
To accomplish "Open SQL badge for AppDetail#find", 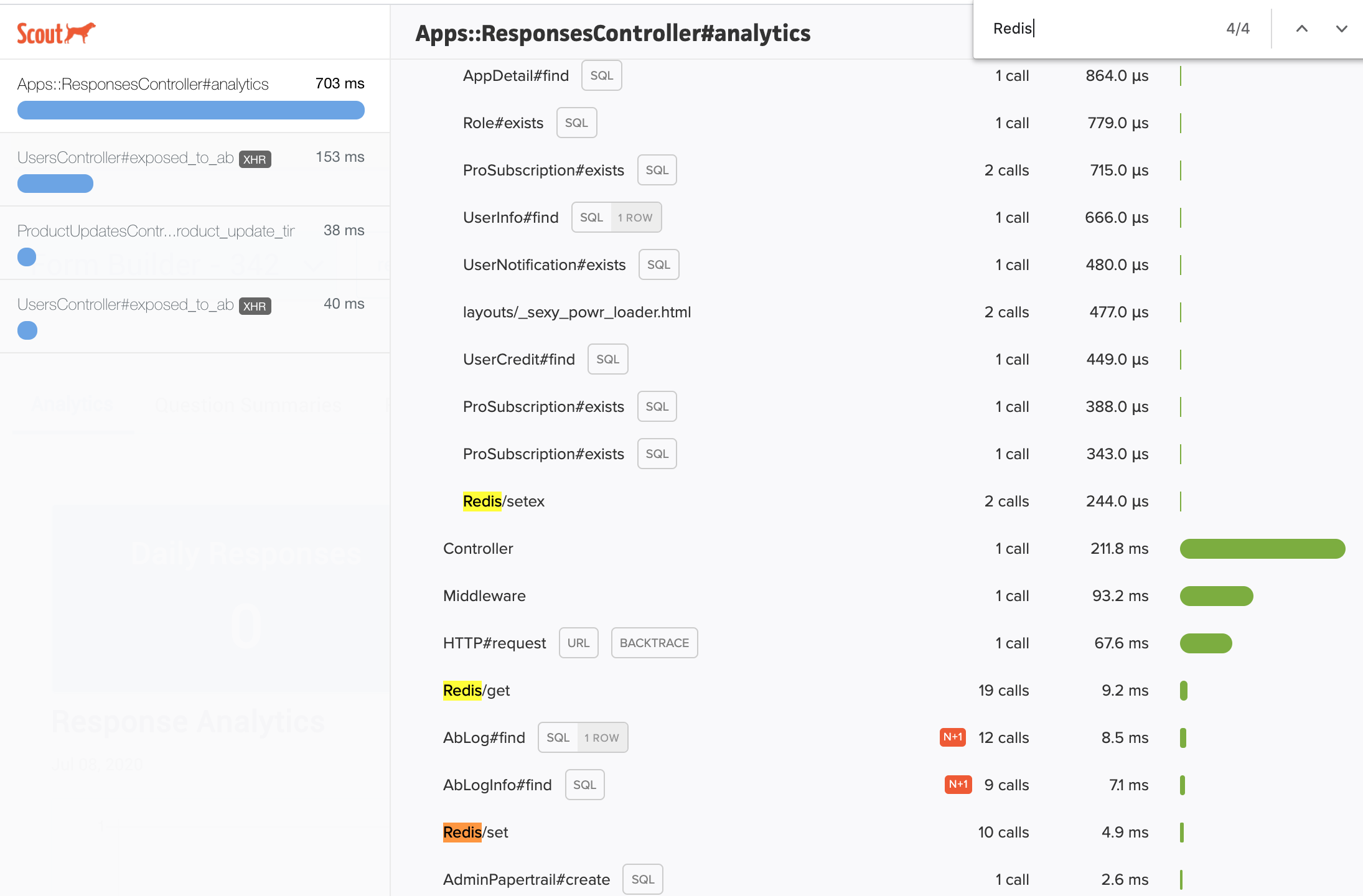I will [x=601, y=76].
